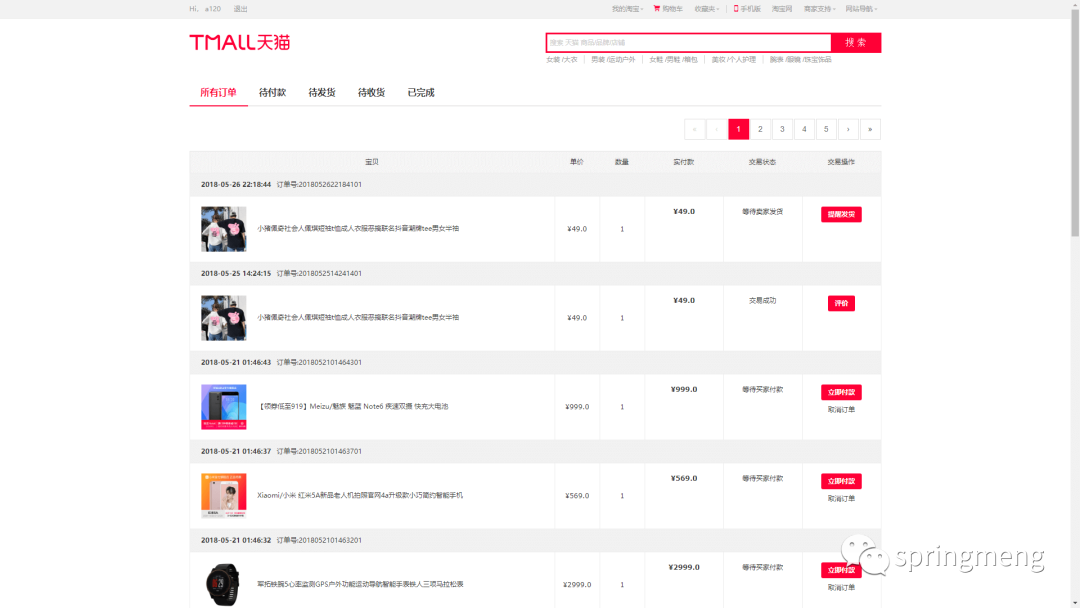Image resolution: width=1080 pixels, height=608 pixels.
Task: Open T-shirt title in order 2018052622184101
Action: tap(358, 229)
